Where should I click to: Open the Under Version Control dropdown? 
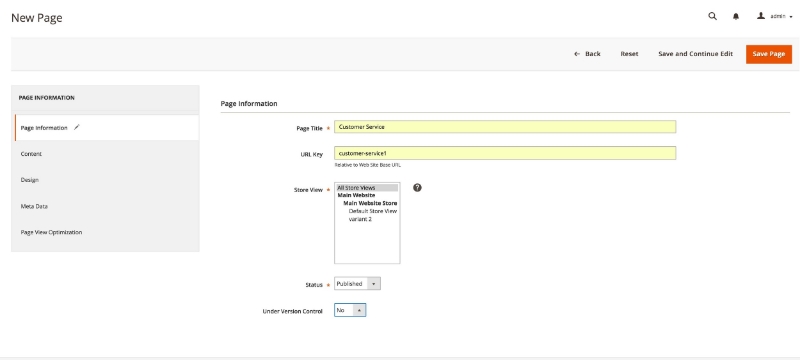[x=350, y=310]
